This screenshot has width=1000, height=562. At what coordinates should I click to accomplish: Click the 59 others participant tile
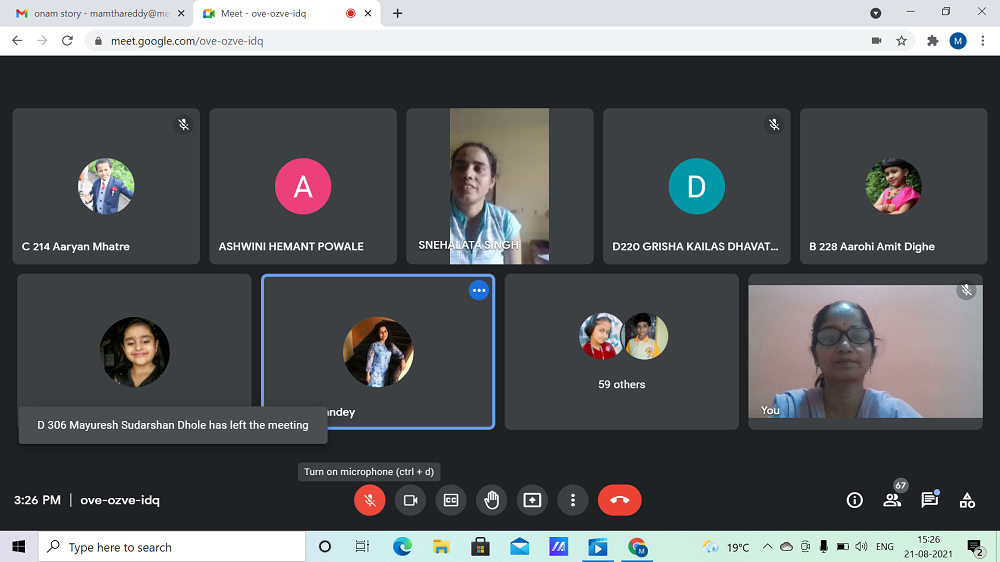tap(621, 352)
